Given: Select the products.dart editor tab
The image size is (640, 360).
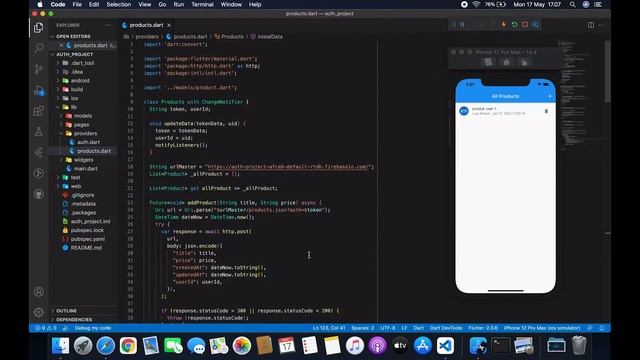Looking at the screenshot, I should (x=146, y=25).
